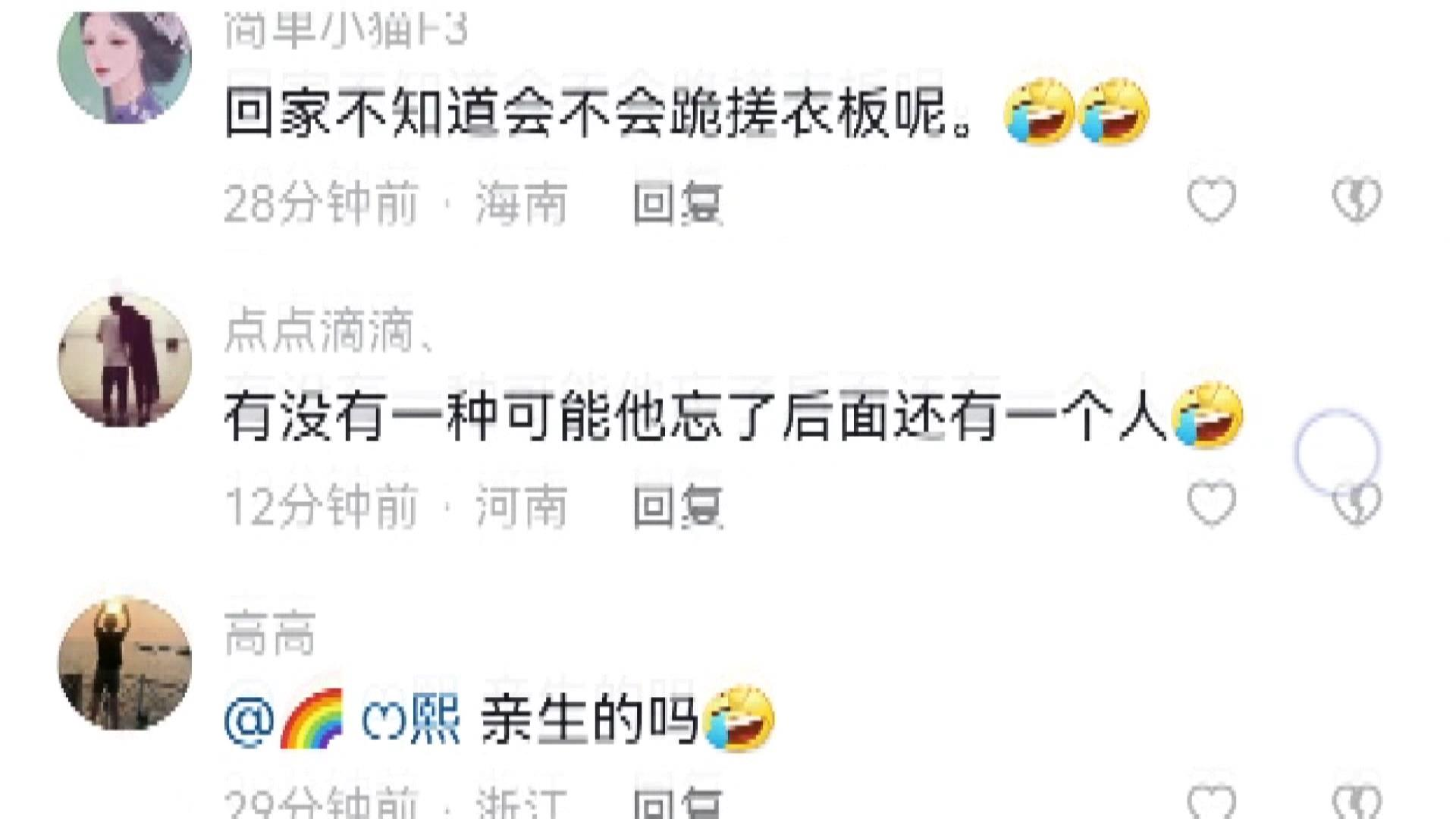Image resolution: width=1456 pixels, height=819 pixels.
Task: Tap broken-heart dislike on 点点滴滴's comment
Action: point(1357,503)
